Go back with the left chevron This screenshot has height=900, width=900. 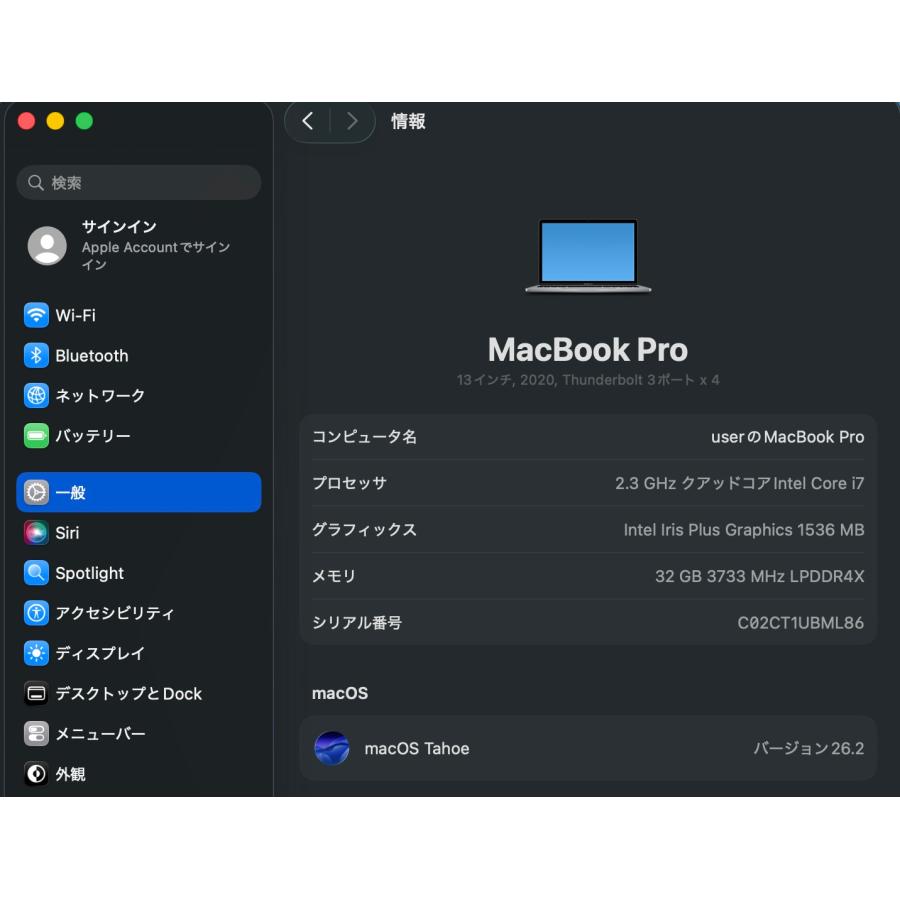[x=308, y=121]
